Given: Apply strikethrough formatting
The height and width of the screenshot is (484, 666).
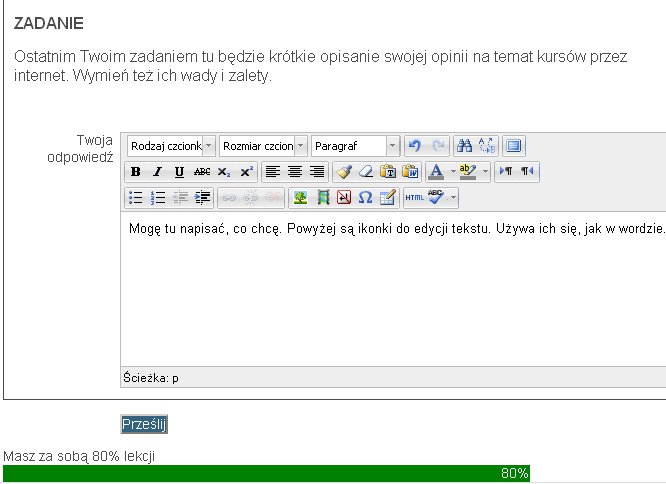Looking at the screenshot, I should [x=202, y=172].
